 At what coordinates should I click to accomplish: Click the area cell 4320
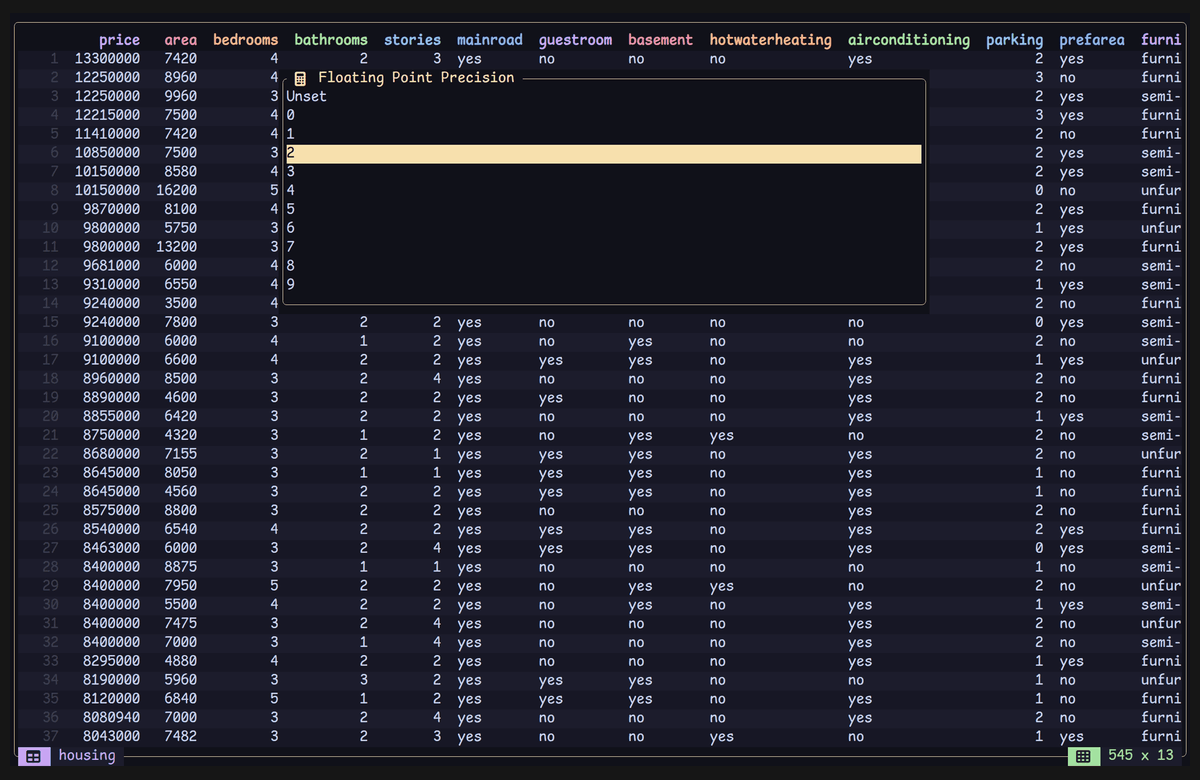[181, 436]
